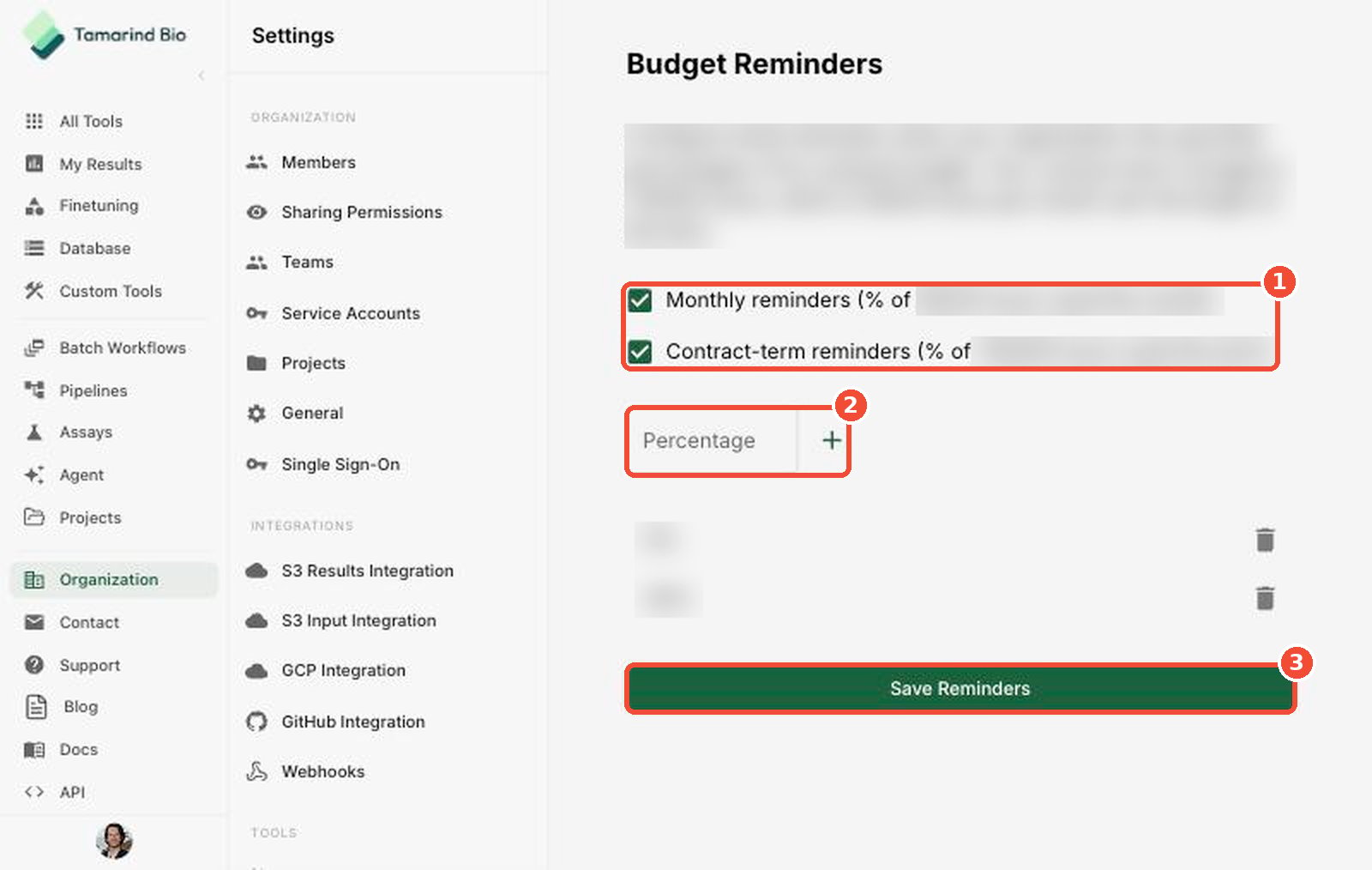This screenshot has height=870, width=1372.
Task: Click the user profile avatar
Action: click(114, 841)
